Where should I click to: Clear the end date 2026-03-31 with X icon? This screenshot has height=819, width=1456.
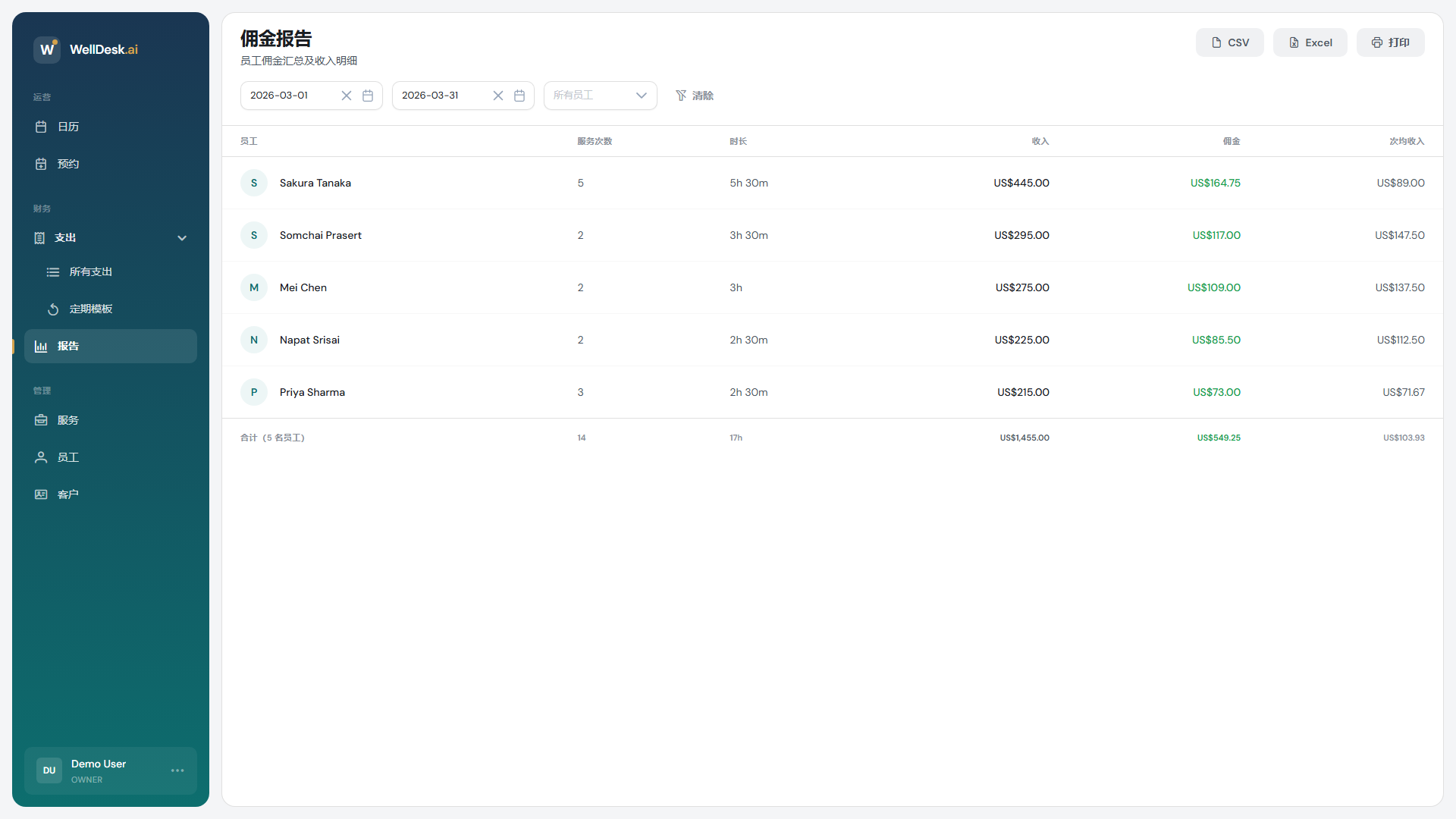[x=498, y=96]
